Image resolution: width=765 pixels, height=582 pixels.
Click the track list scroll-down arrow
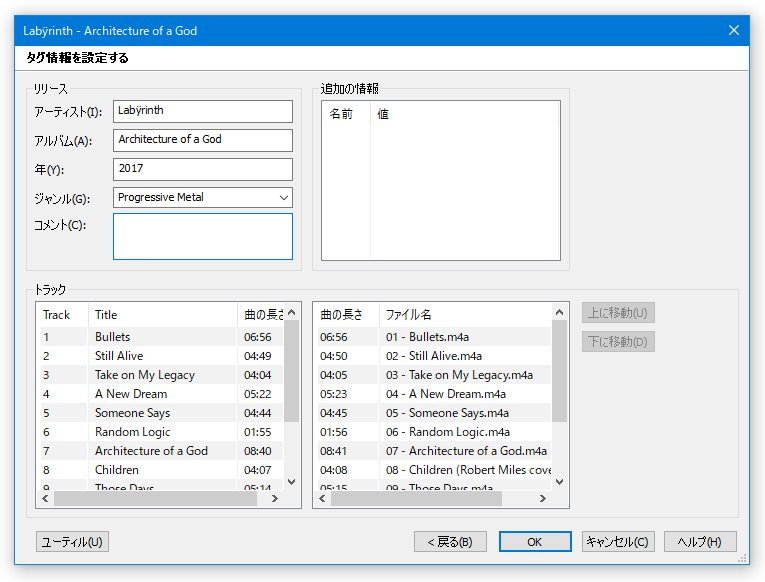point(292,482)
